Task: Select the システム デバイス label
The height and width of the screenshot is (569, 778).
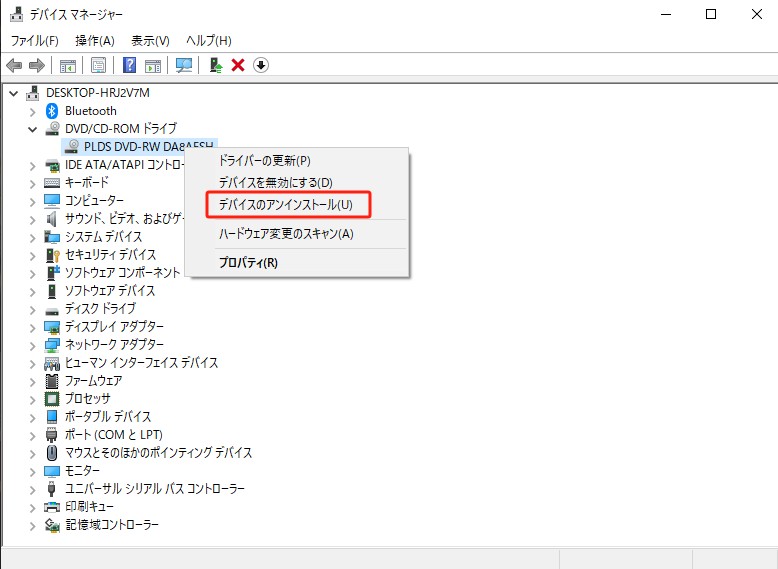Action: click(x=103, y=237)
